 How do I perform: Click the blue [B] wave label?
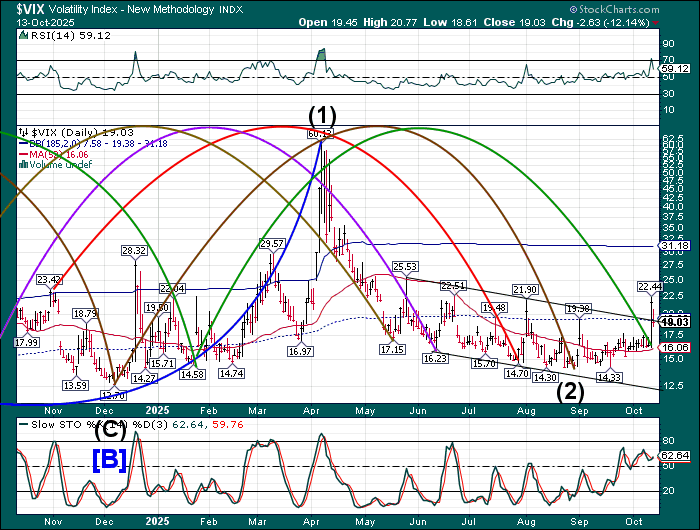coord(109,460)
